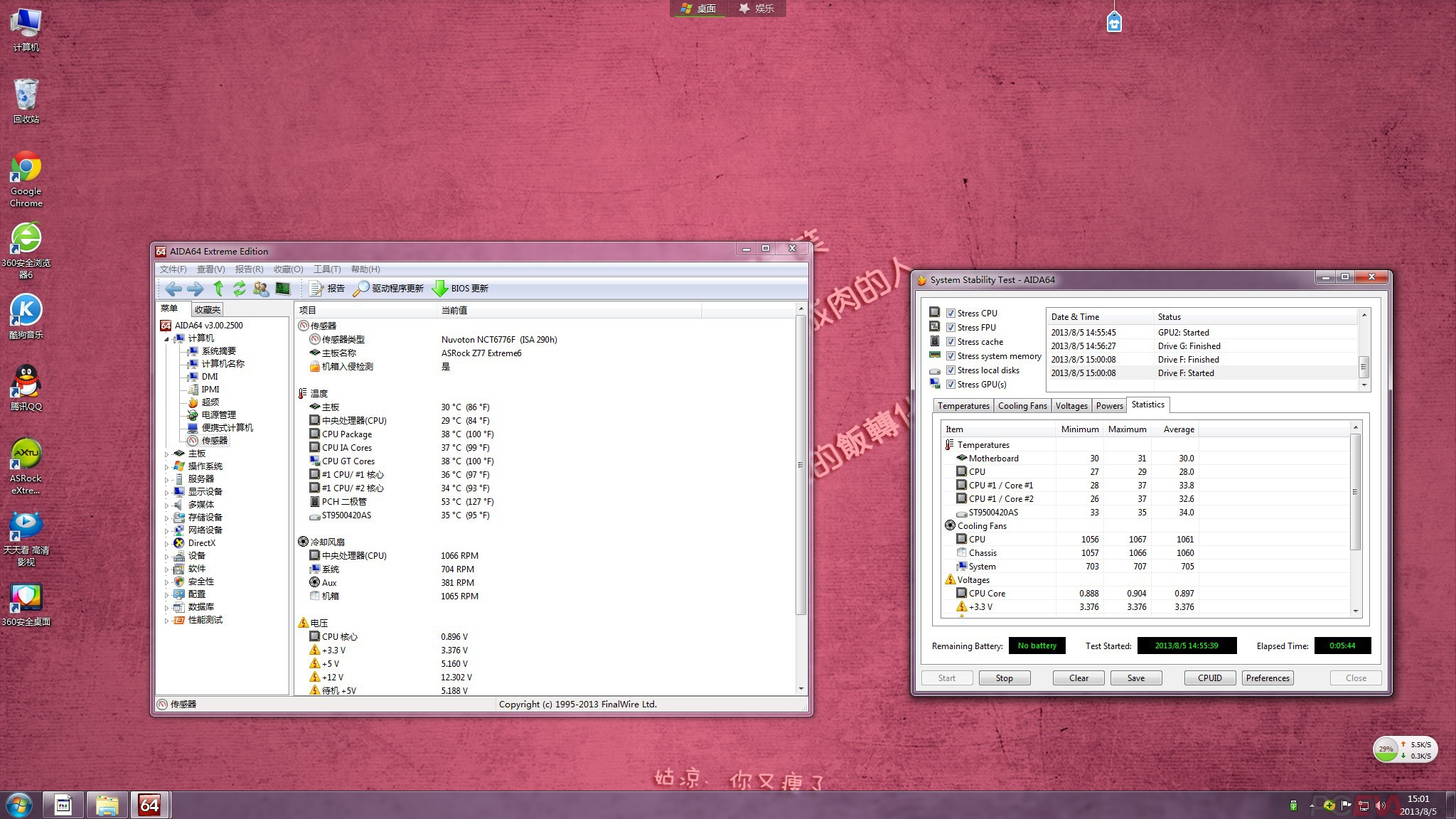Expand the 服务器 tree node
1456x819 pixels.
pos(167,479)
